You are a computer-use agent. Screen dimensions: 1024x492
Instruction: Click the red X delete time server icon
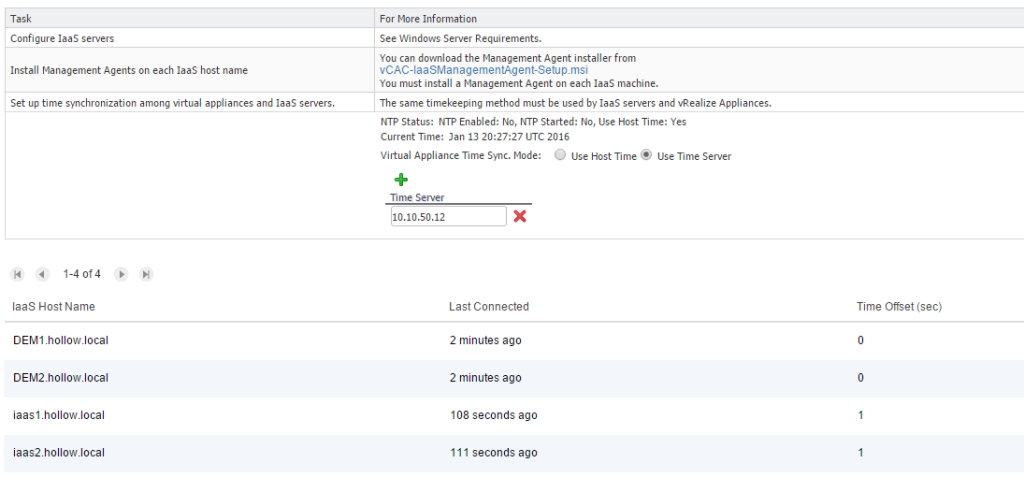pyautogui.click(x=520, y=216)
